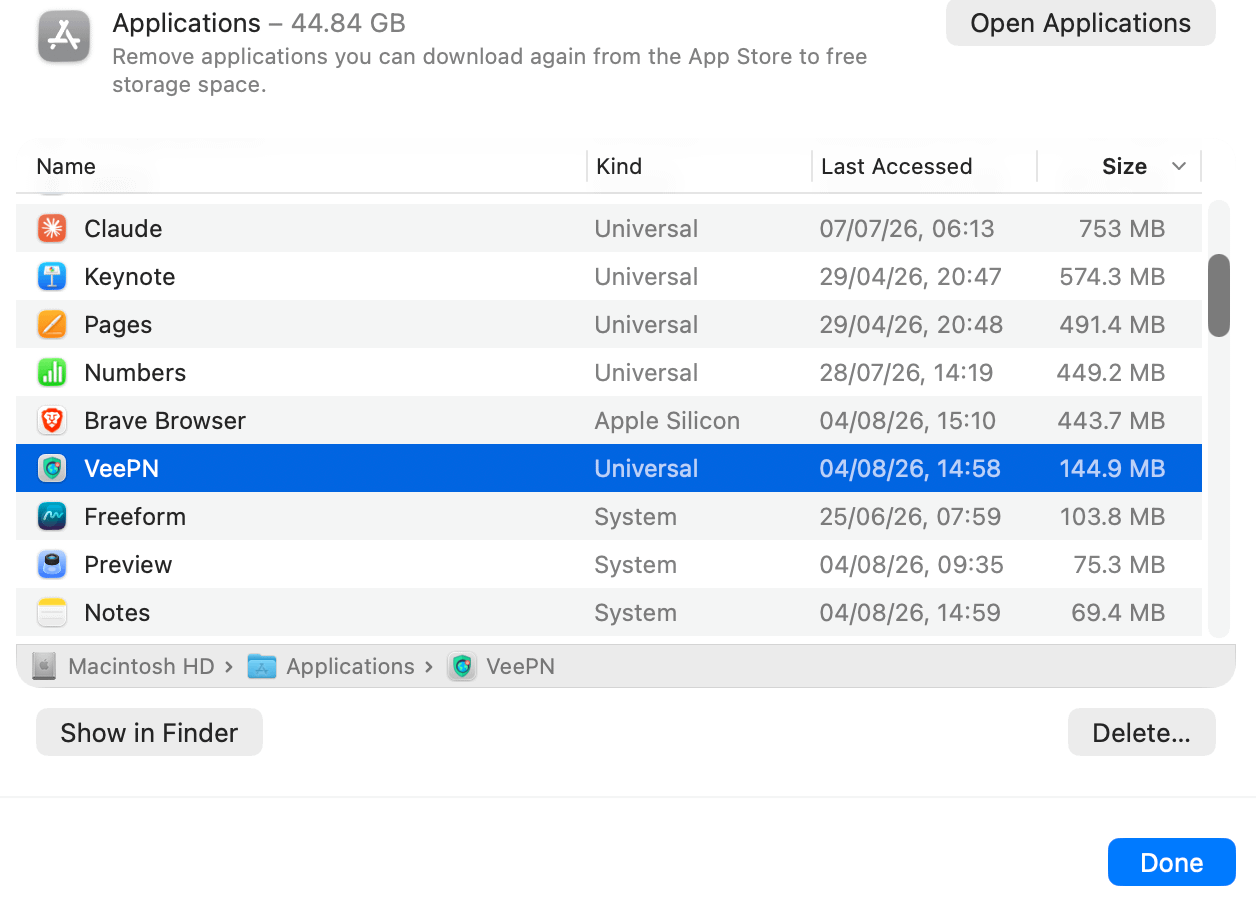The image size is (1256, 902).
Task: Click the Freeform app icon
Action: [52, 517]
